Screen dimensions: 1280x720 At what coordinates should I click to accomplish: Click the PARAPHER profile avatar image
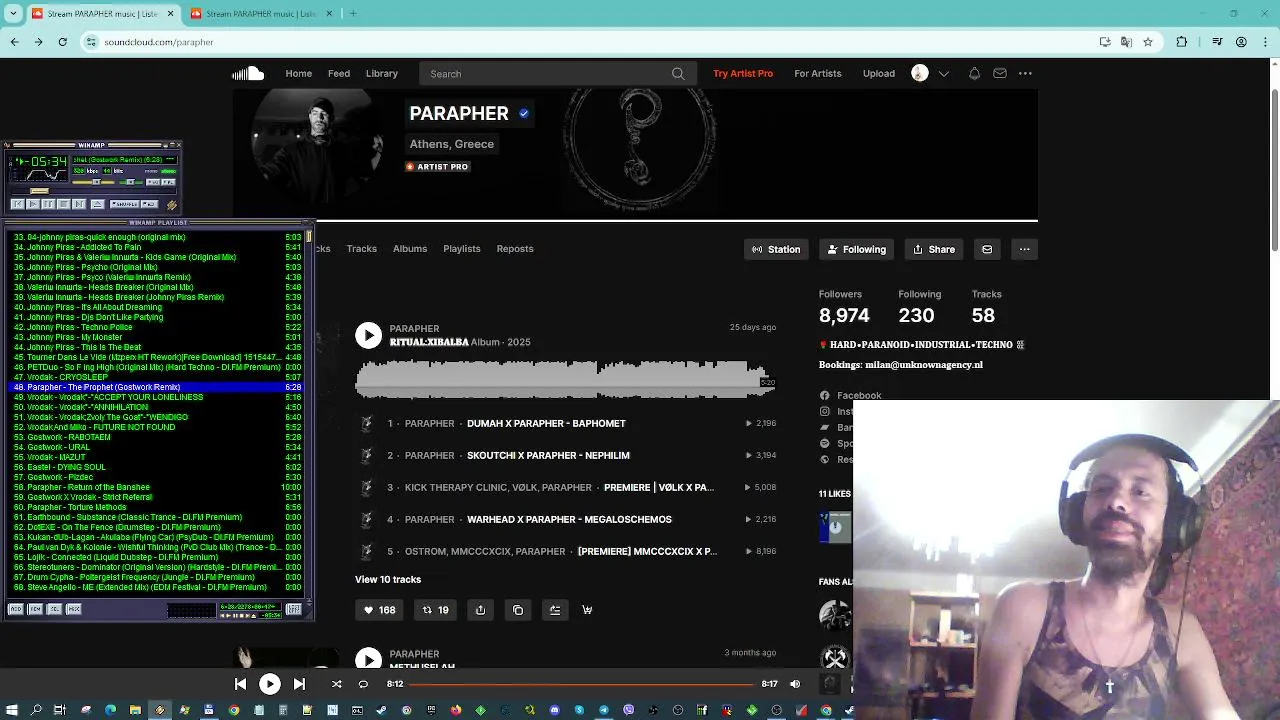click(318, 140)
